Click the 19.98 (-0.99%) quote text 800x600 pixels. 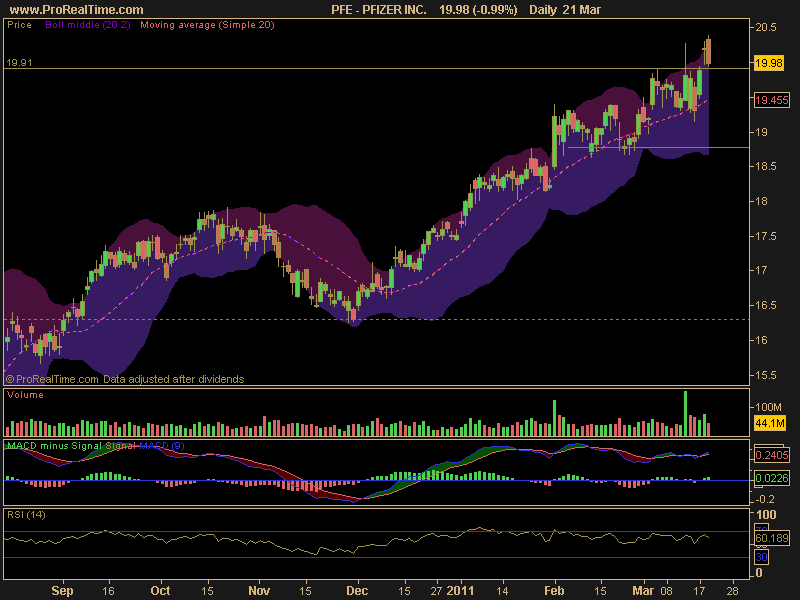coord(478,9)
